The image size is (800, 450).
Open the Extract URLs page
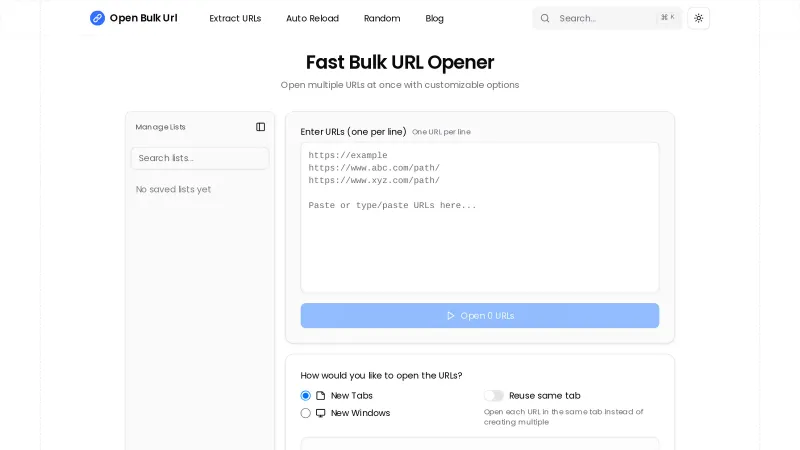click(x=235, y=18)
